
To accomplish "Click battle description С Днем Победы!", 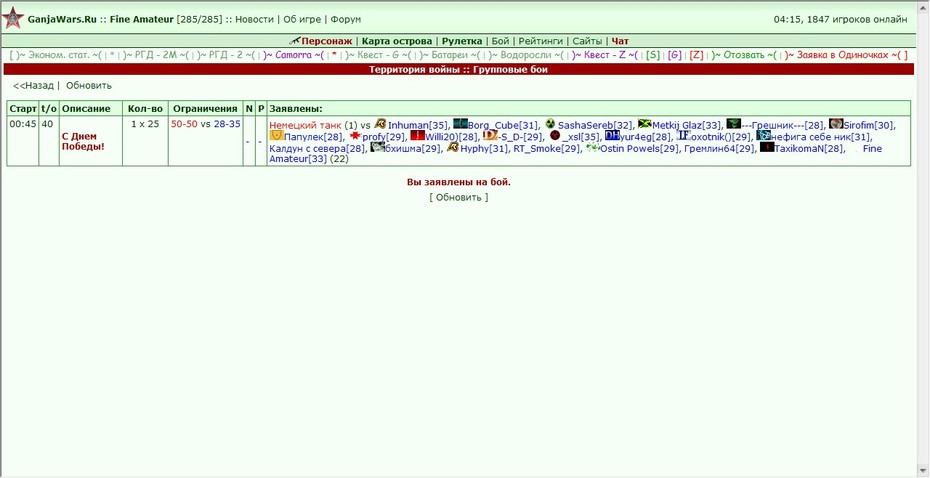I will click(84, 141).
